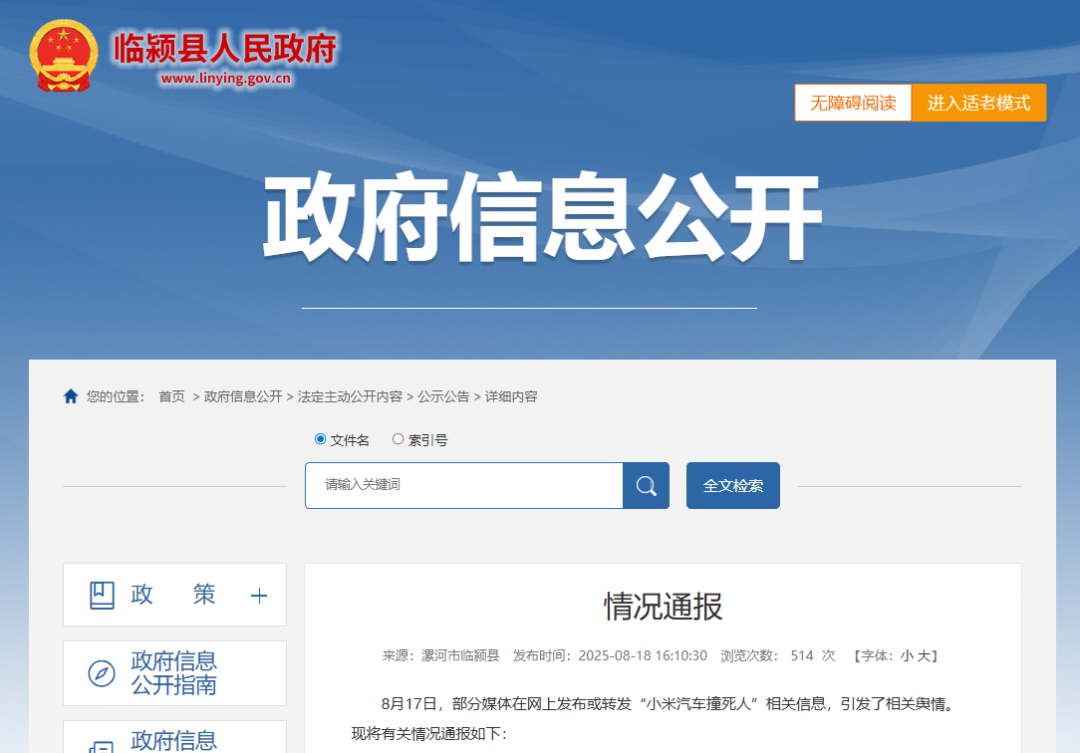Expand the 政策 panel via plus icon
1080x753 pixels.
pos(259,594)
